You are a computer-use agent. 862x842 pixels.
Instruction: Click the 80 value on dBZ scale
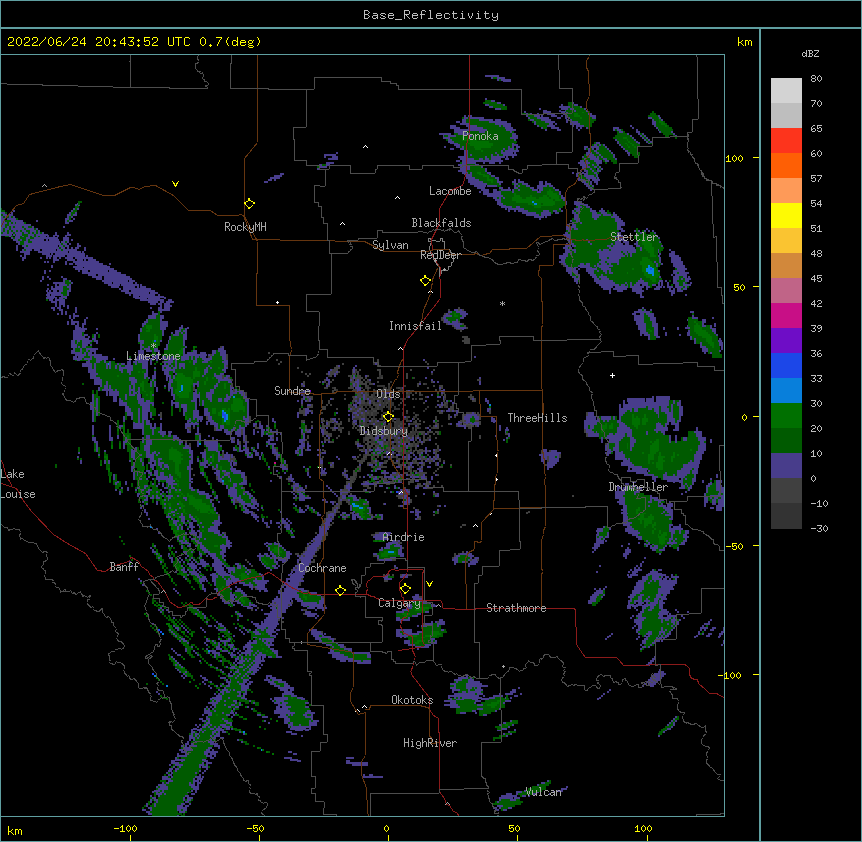click(816, 79)
